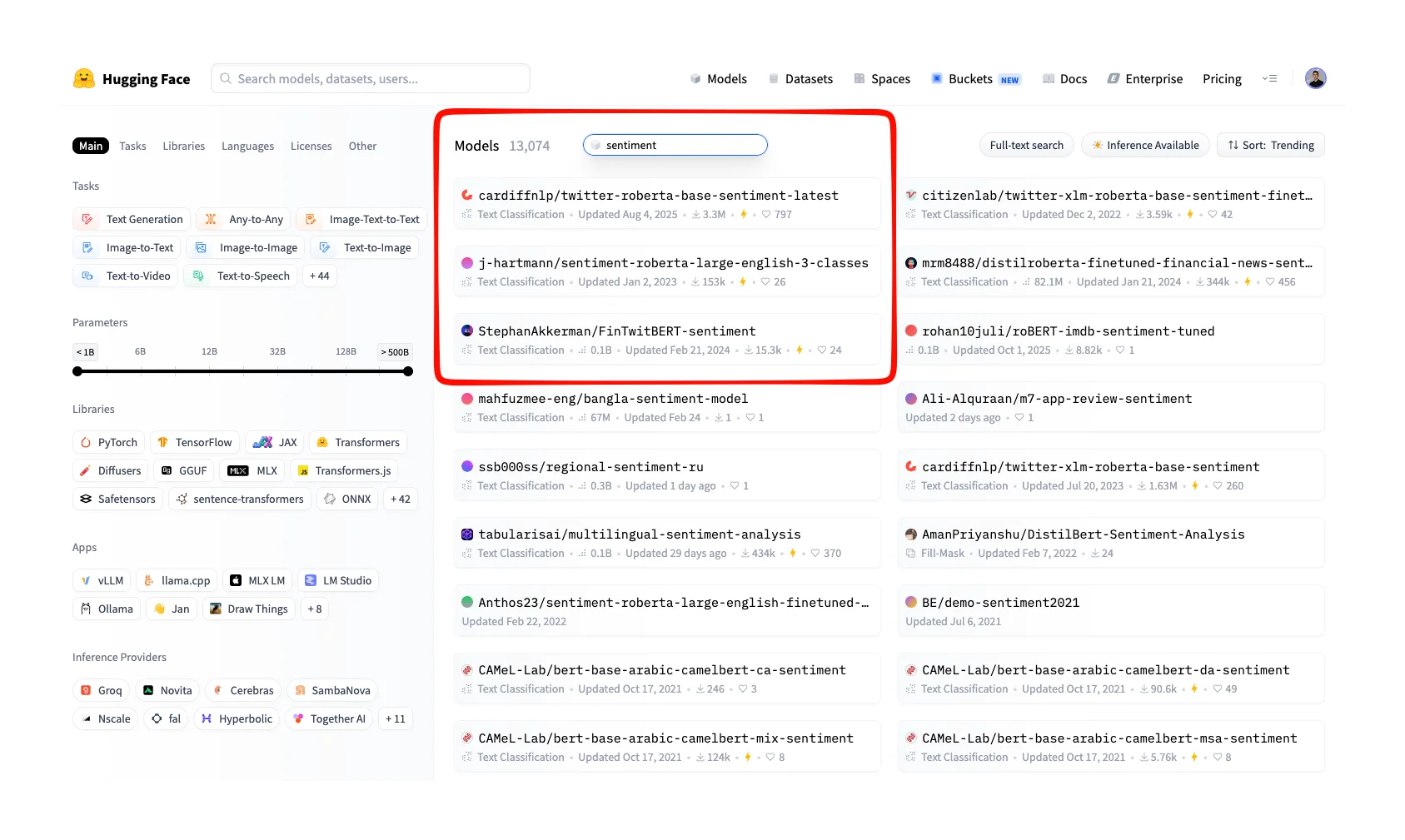Click the LM Studio app icon
The image size is (1405, 840).
(x=311, y=580)
